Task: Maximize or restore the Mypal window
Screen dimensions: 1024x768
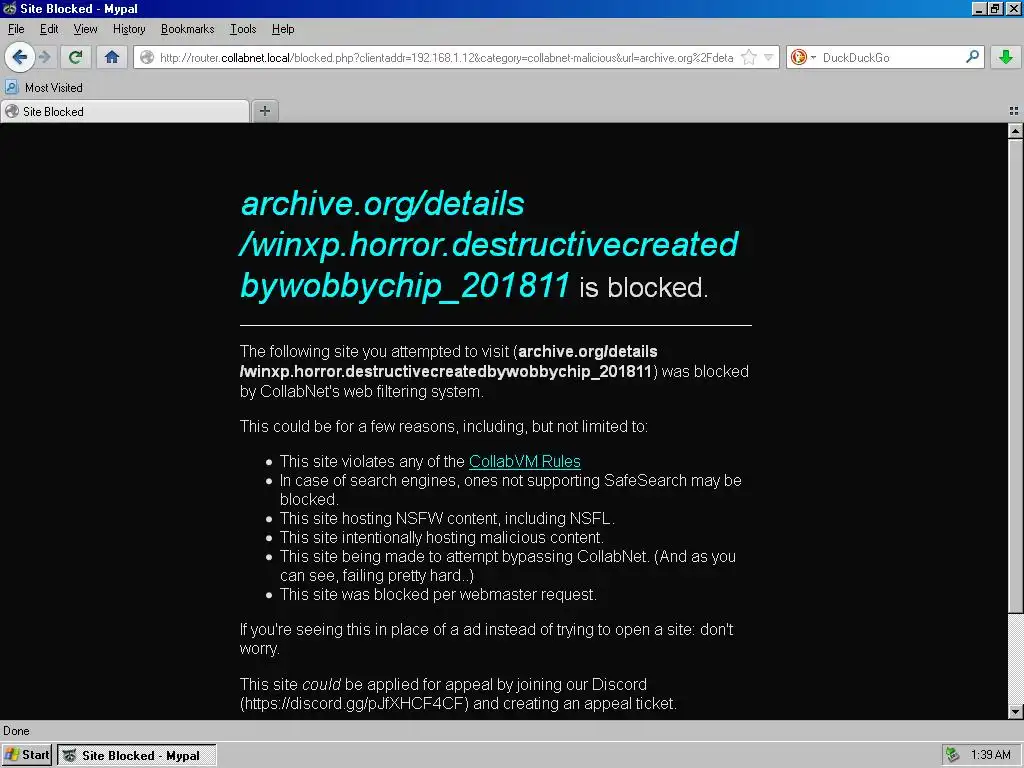Action: click(x=995, y=8)
